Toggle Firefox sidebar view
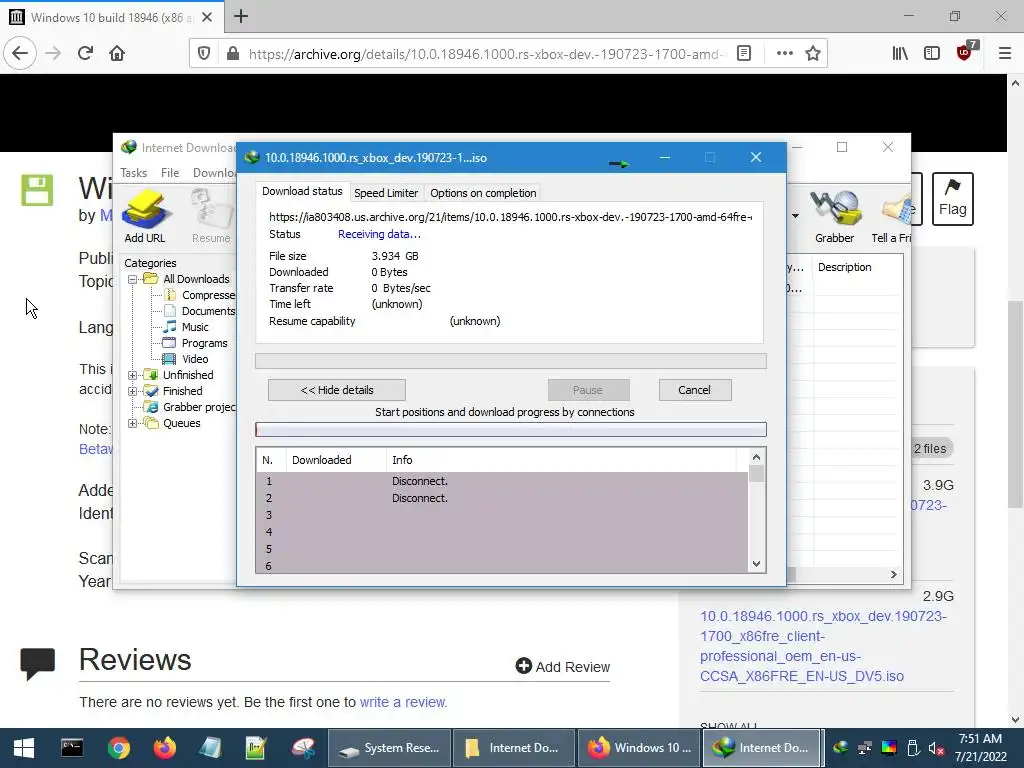Screen dimensions: 1024x768 pos(932,54)
